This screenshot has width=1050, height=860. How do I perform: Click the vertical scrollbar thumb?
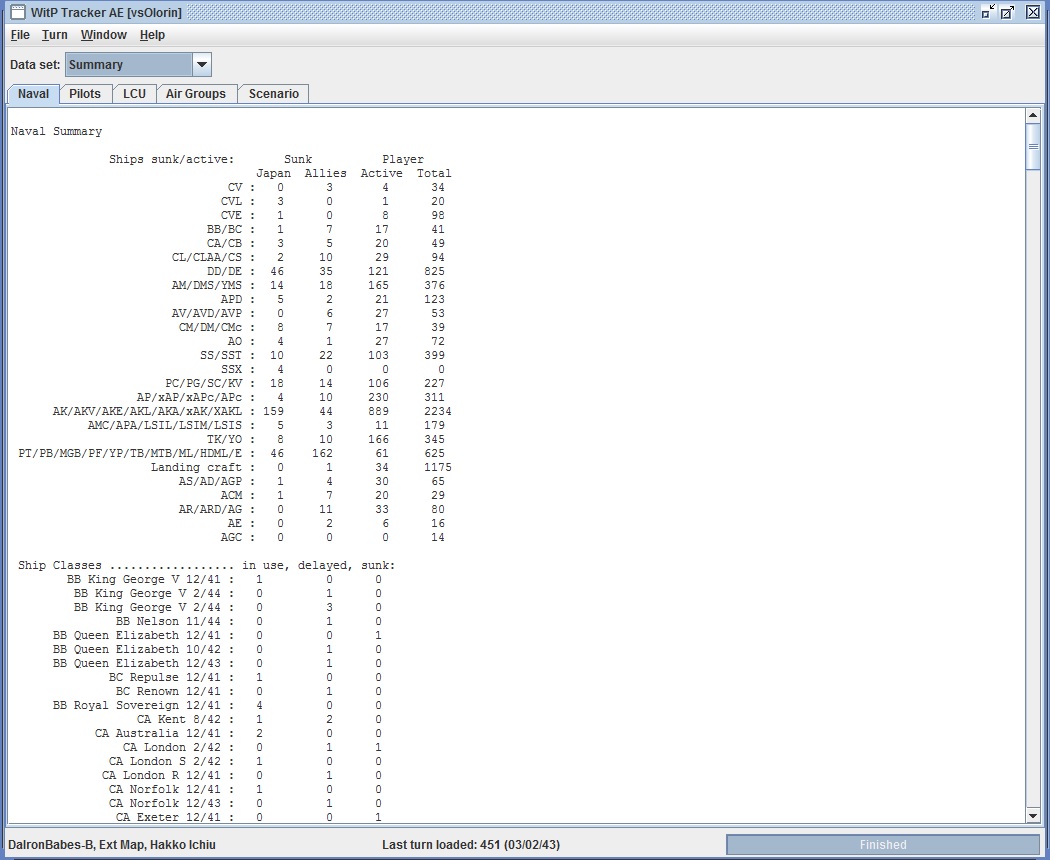click(1033, 147)
